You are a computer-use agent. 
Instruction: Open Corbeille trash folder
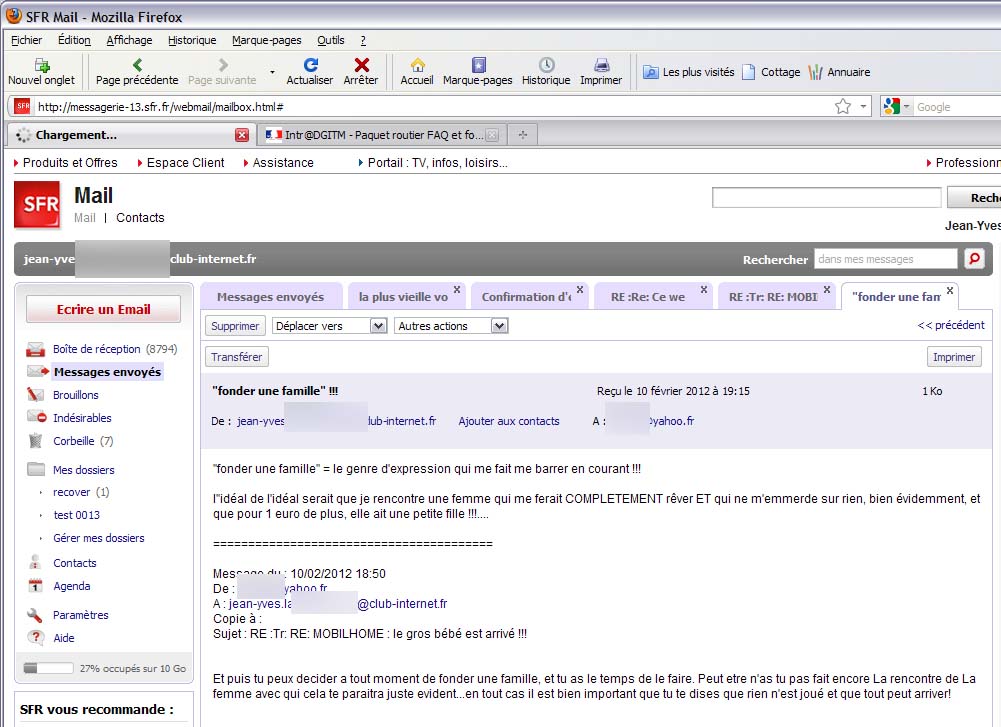point(71,441)
